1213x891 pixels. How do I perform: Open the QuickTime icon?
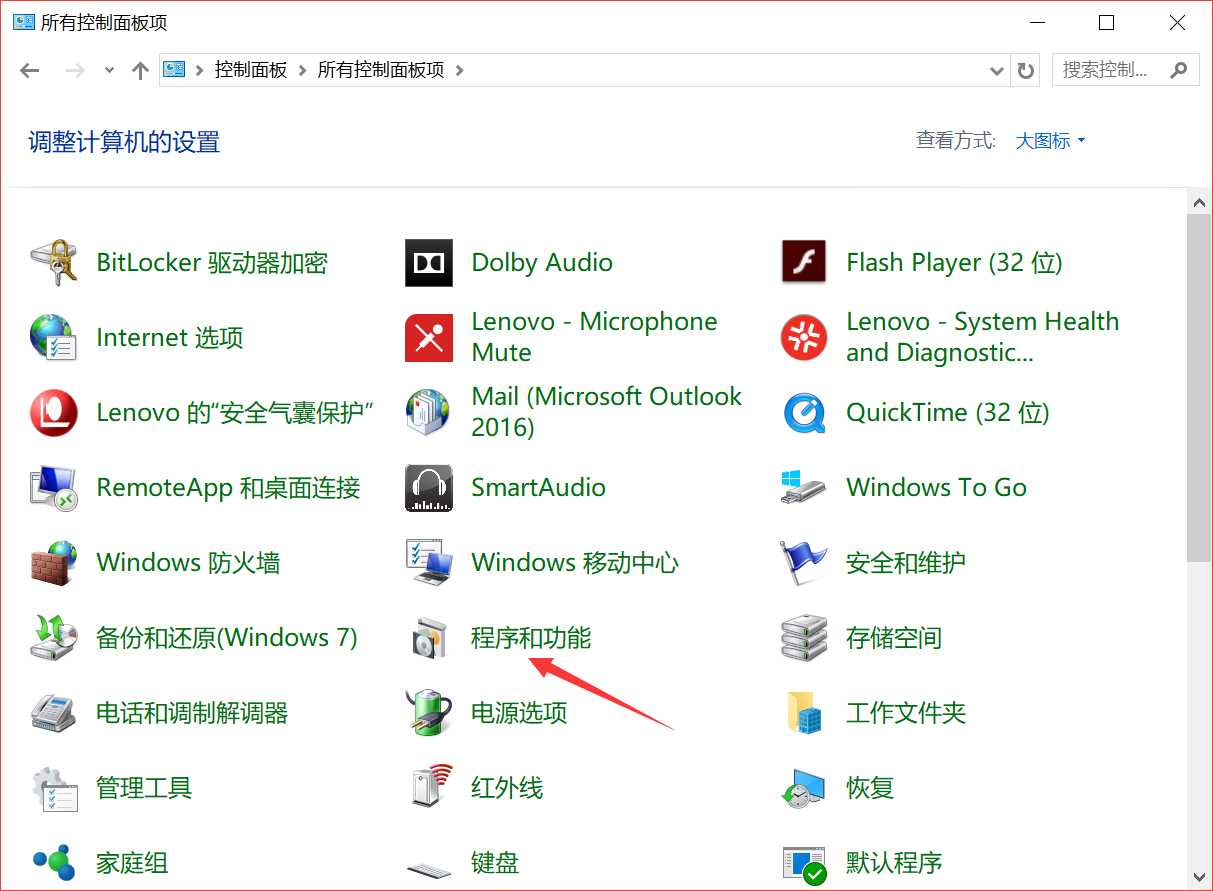(x=804, y=413)
